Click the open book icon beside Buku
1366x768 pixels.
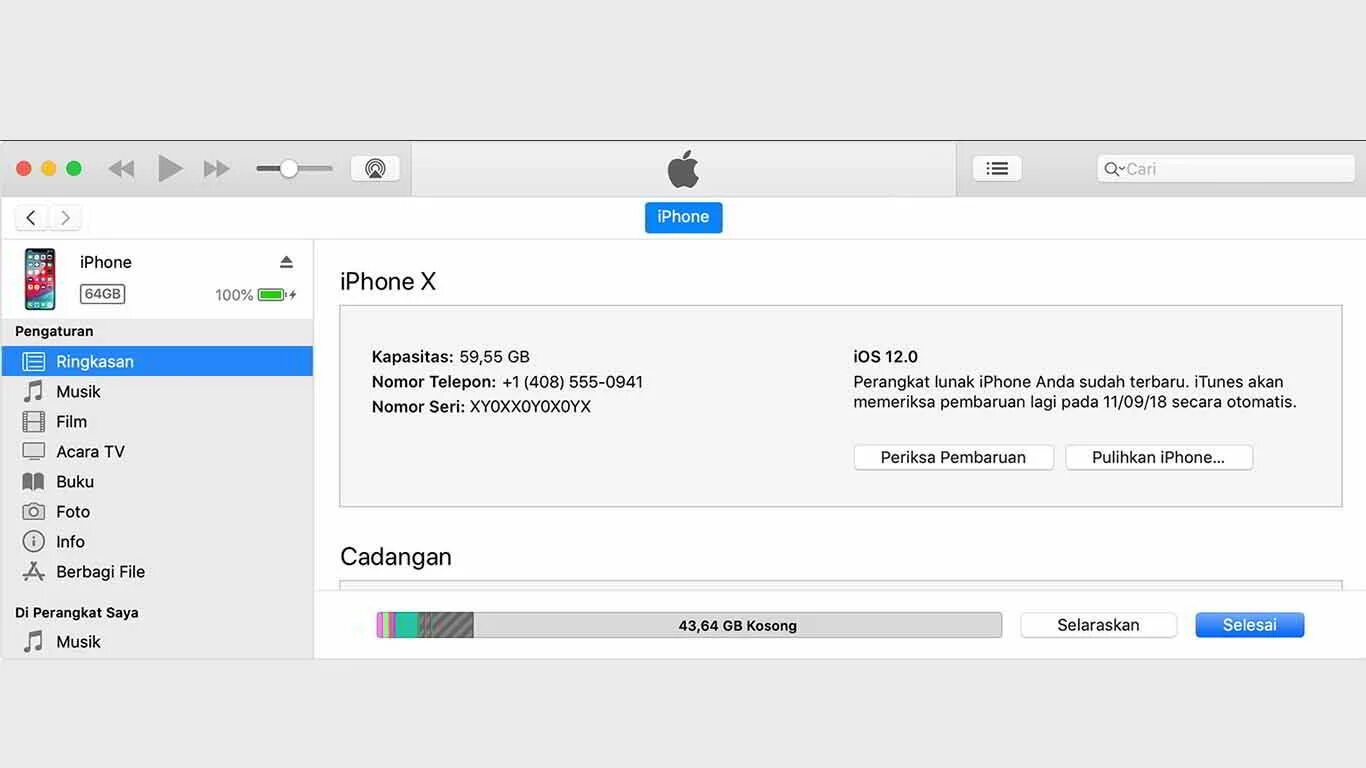tap(34, 481)
